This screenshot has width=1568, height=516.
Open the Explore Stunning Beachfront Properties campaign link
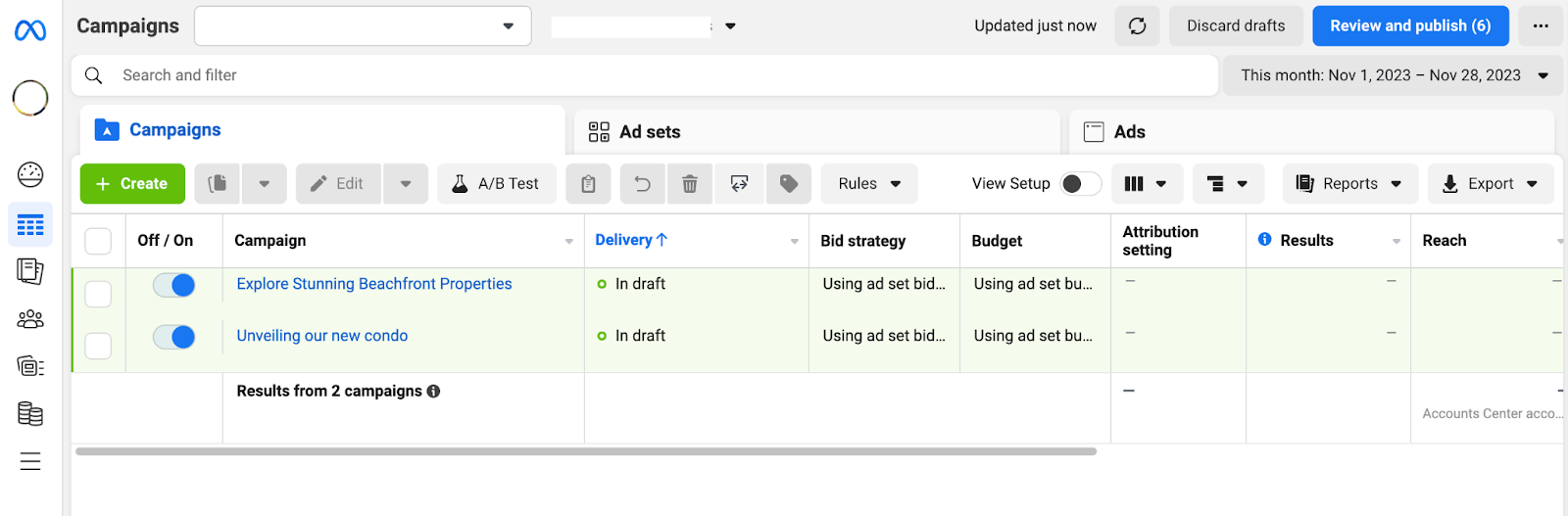coord(374,284)
